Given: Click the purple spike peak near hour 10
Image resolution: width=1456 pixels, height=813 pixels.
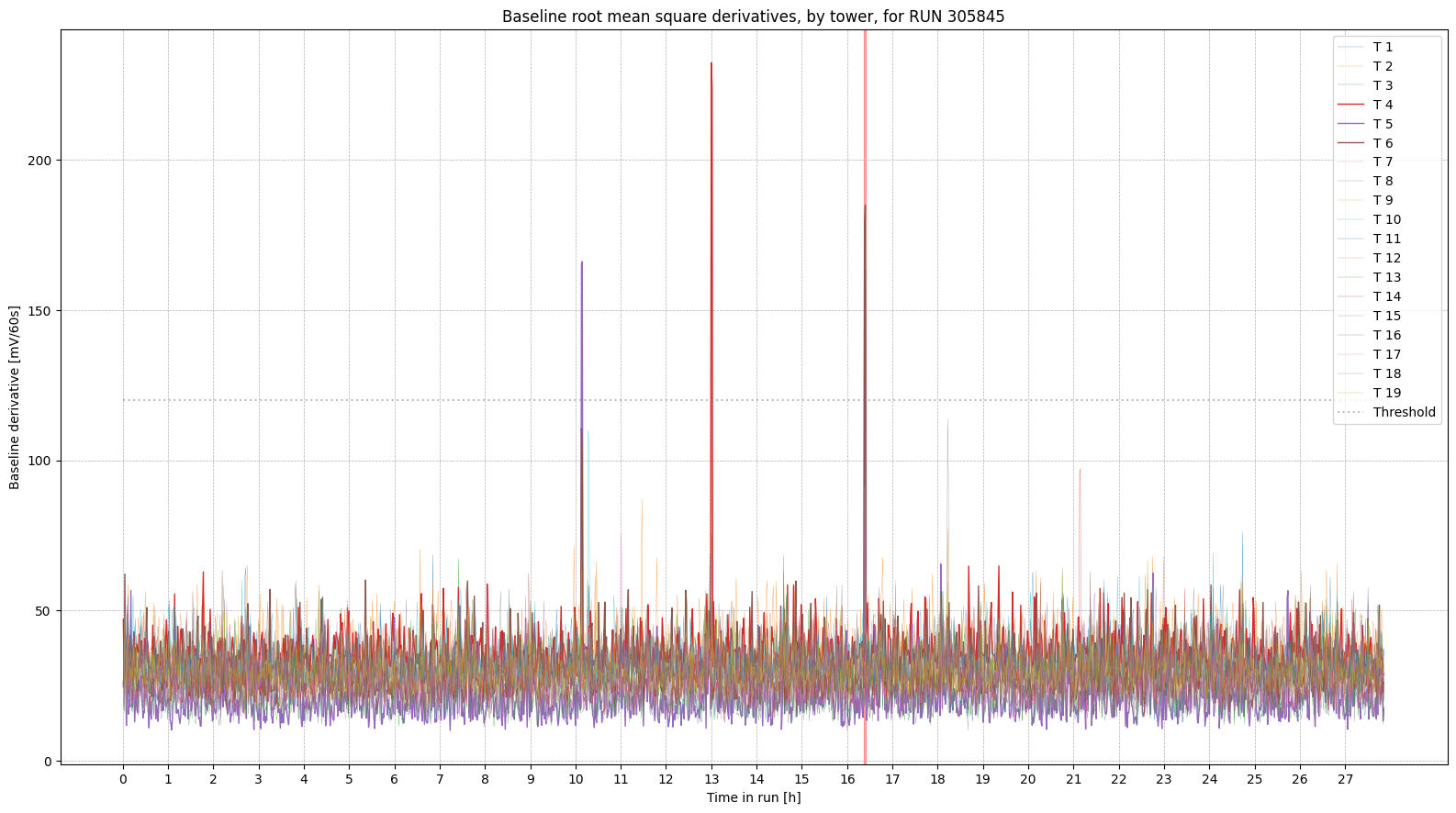Looking at the screenshot, I should (x=582, y=263).
